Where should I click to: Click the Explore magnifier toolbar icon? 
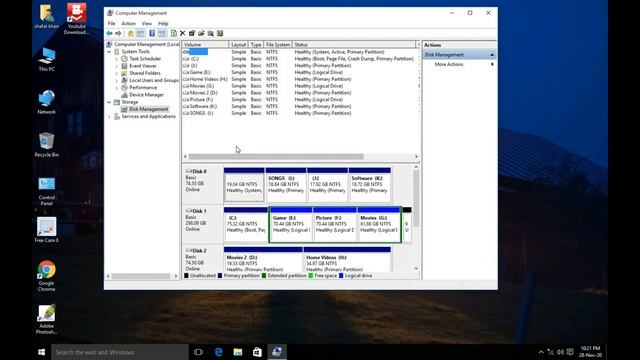coord(211,33)
